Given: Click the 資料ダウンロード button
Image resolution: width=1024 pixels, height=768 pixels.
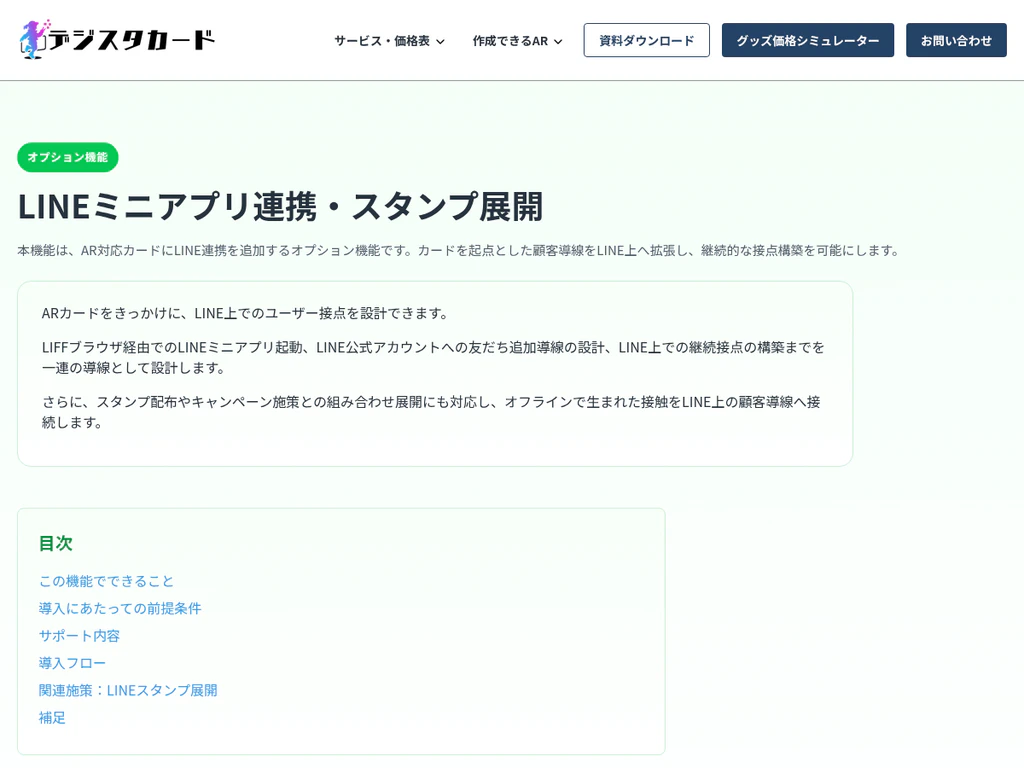Looking at the screenshot, I should click(647, 40).
